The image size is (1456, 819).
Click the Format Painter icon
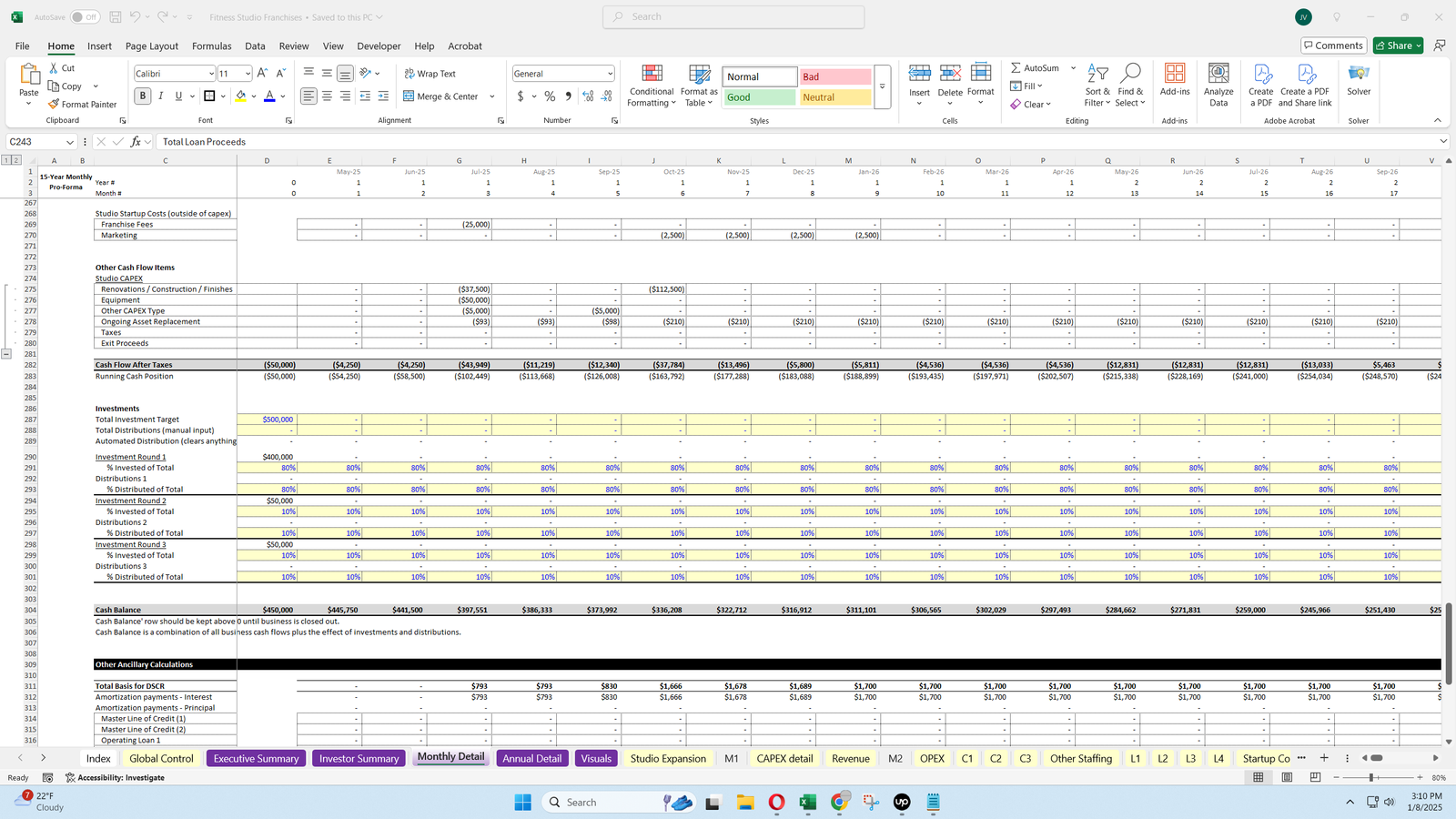coord(55,105)
